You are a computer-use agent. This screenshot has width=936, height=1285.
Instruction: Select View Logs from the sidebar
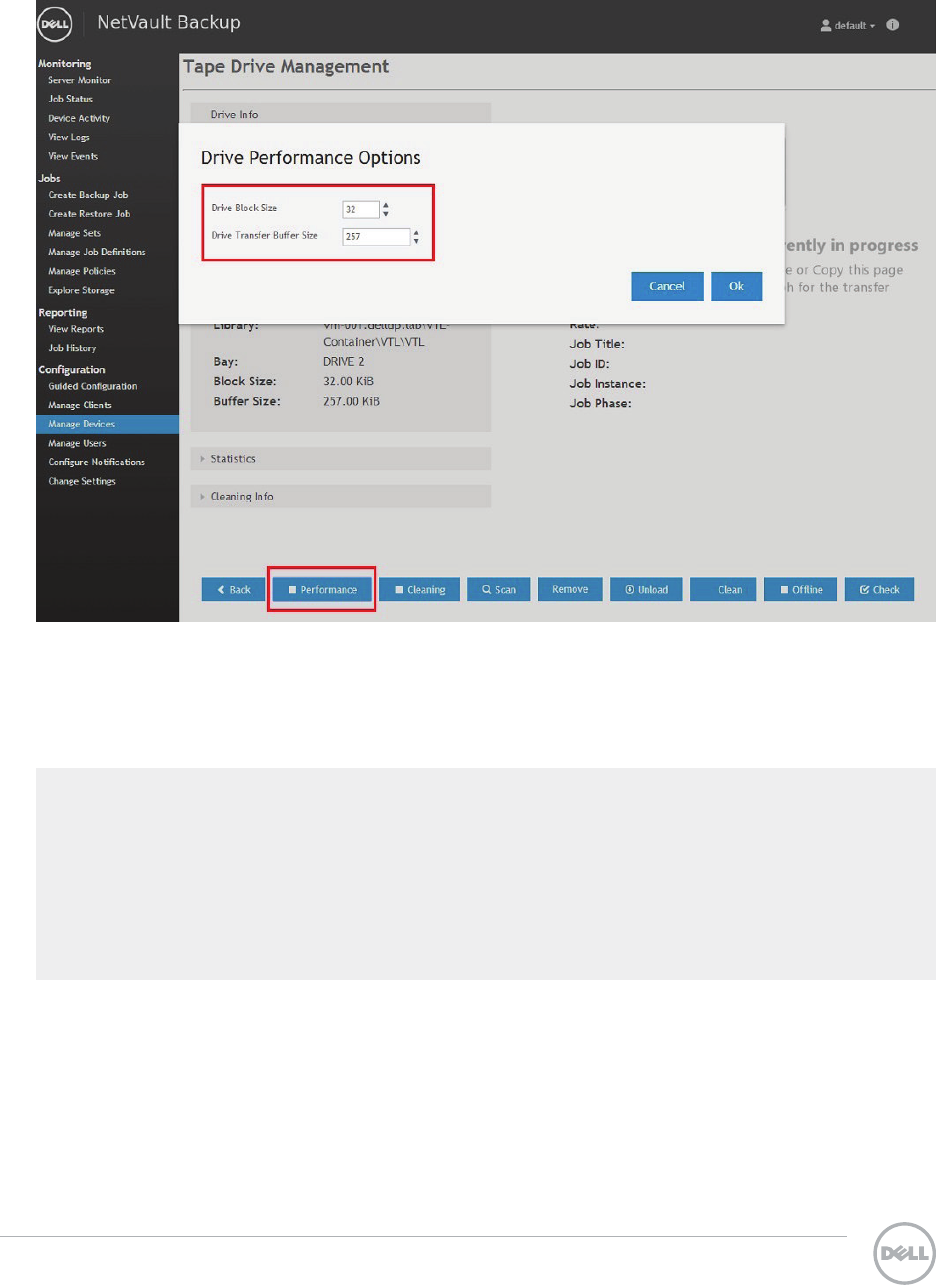pos(70,137)
